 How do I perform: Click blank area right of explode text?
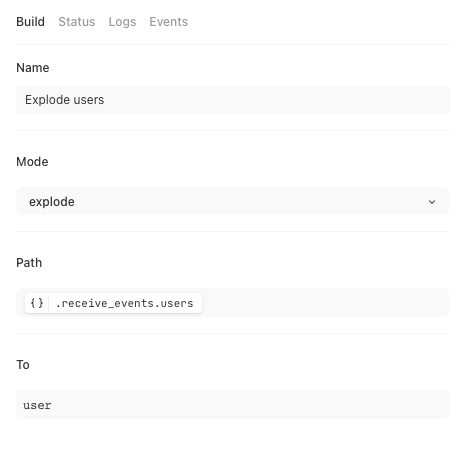click(x=250, y=202)
